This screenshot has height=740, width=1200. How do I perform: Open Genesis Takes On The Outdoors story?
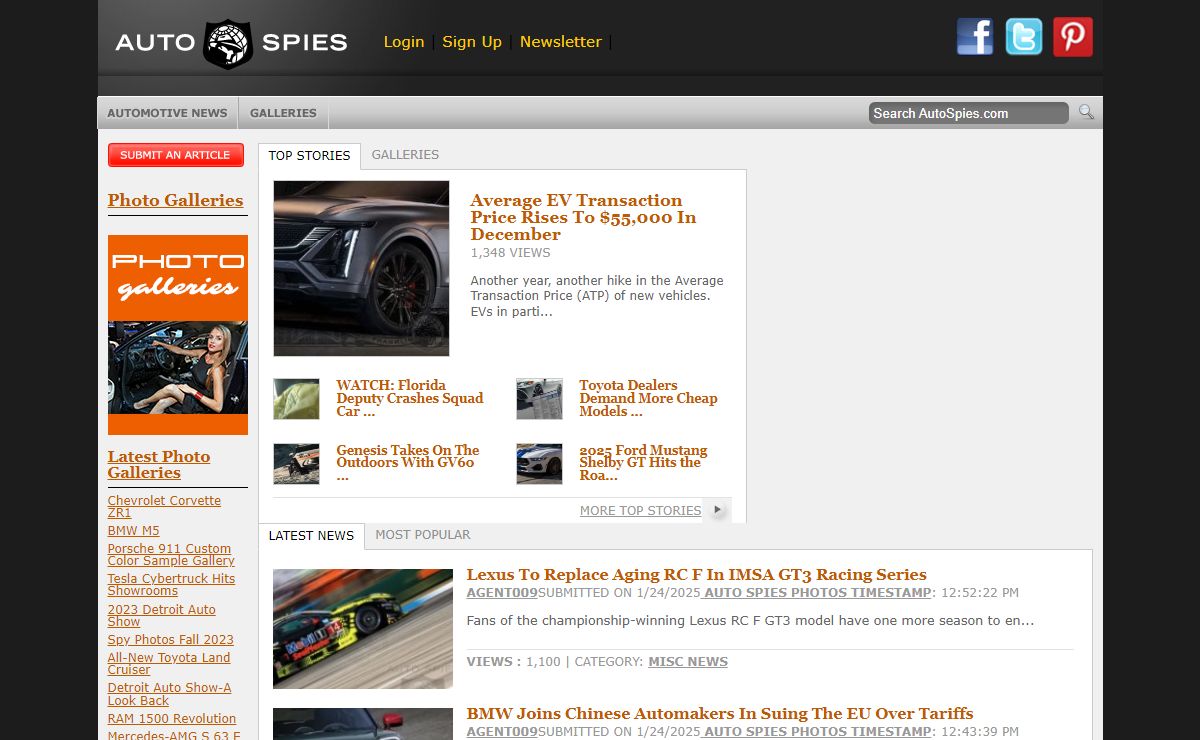(x=408, y=463)
